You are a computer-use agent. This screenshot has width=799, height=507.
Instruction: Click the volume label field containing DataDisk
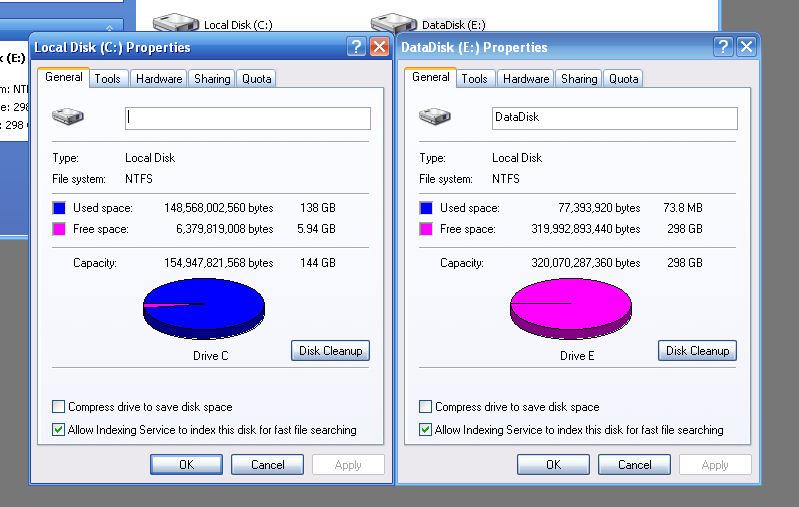point(614,118)
